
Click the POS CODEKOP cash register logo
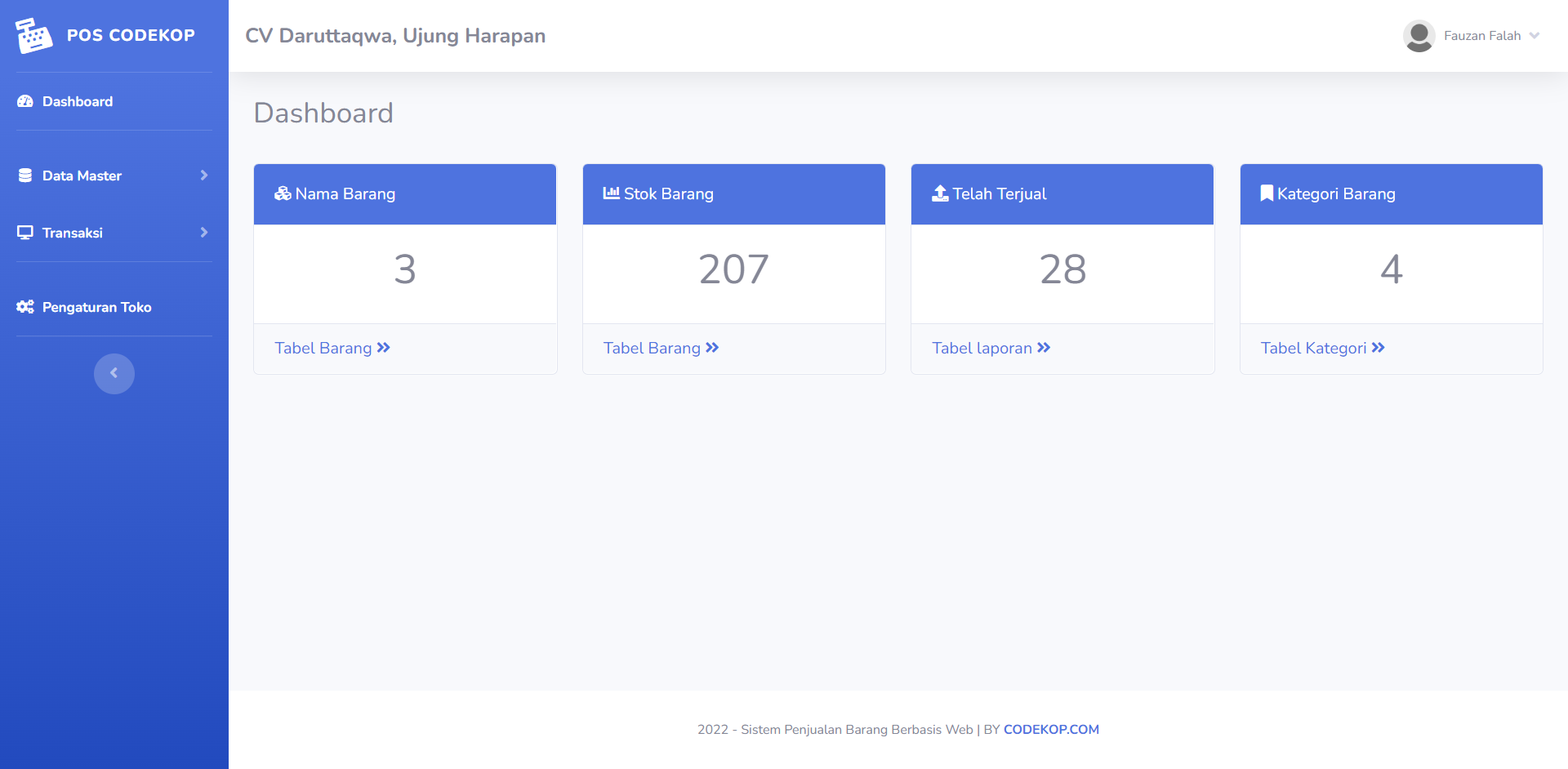pyautogui.click(x=33, y=36)
